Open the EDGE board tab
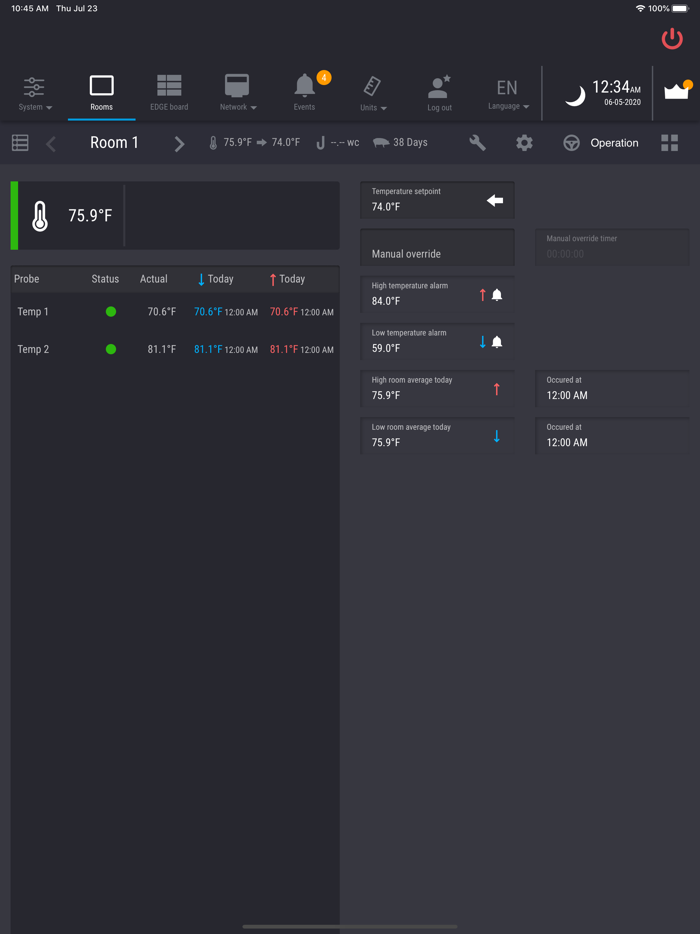700x934 pixels. tap(169, 94)
